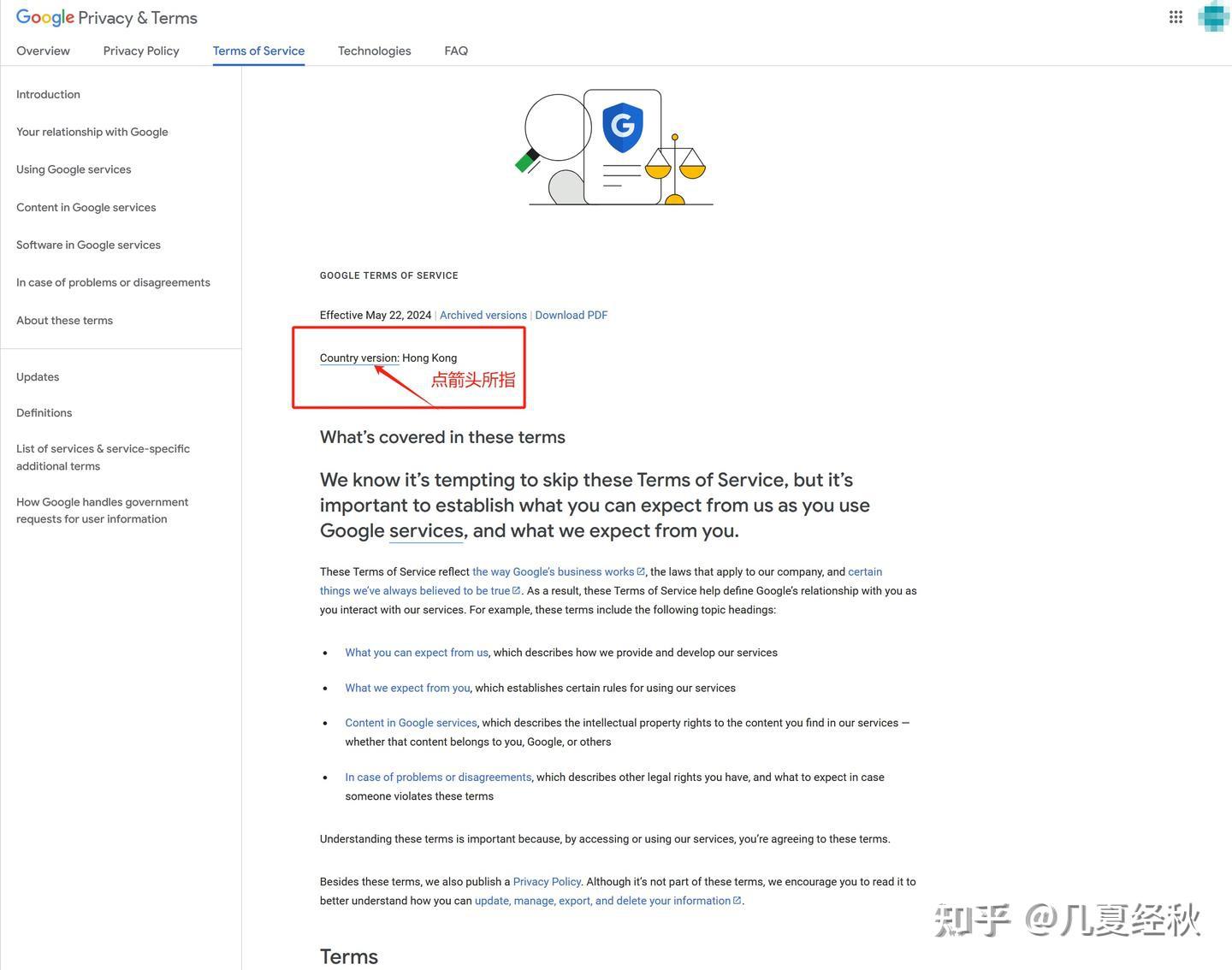Image resolution: width=1232 pixels, height=970 pixels.
Task: Select the Terms of Service tab
Action: point(258,50)
